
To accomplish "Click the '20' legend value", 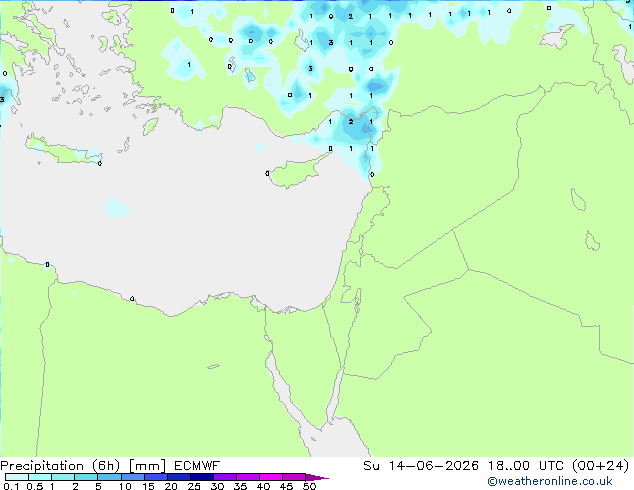I will pyautogui.click(x=171, y=486).
